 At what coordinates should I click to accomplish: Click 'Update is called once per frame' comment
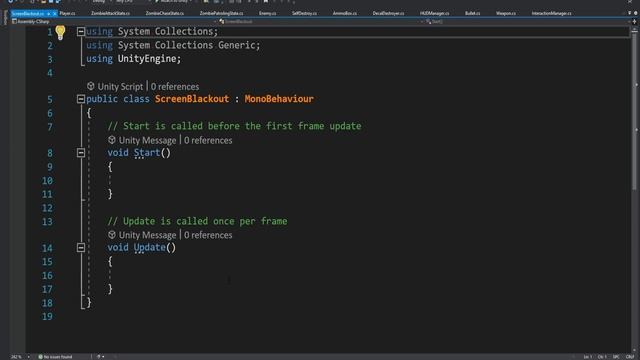(197, 221)
